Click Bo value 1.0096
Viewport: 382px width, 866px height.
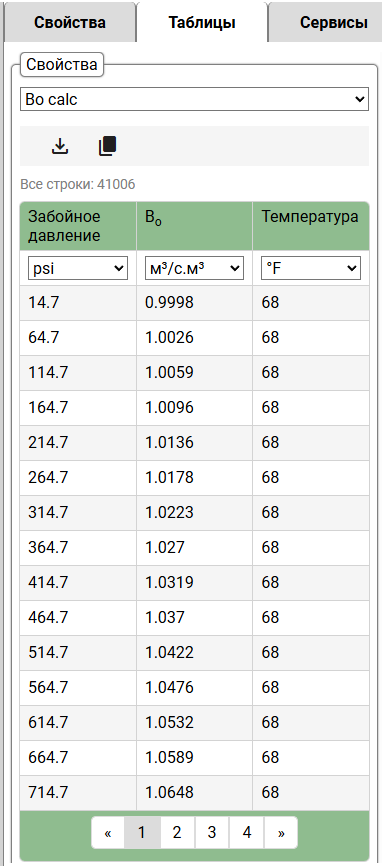click(x=194, y=408)
